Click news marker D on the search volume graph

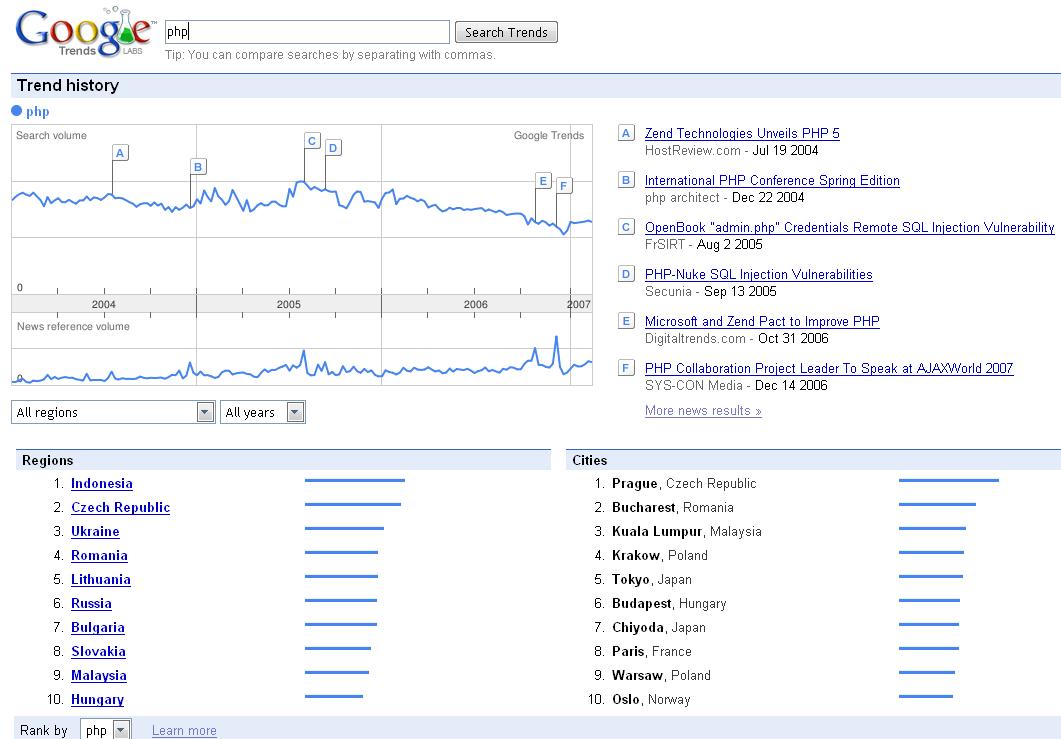(x=333, y=148)
